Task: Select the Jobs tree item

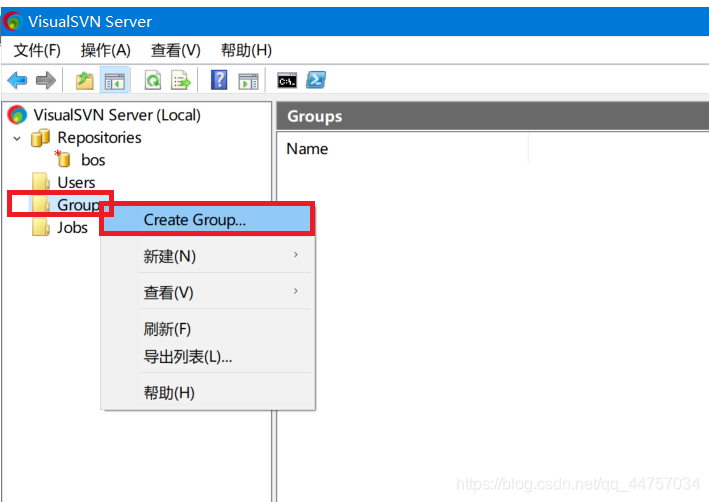Action: pyautogui.click(x=72, y=227)
